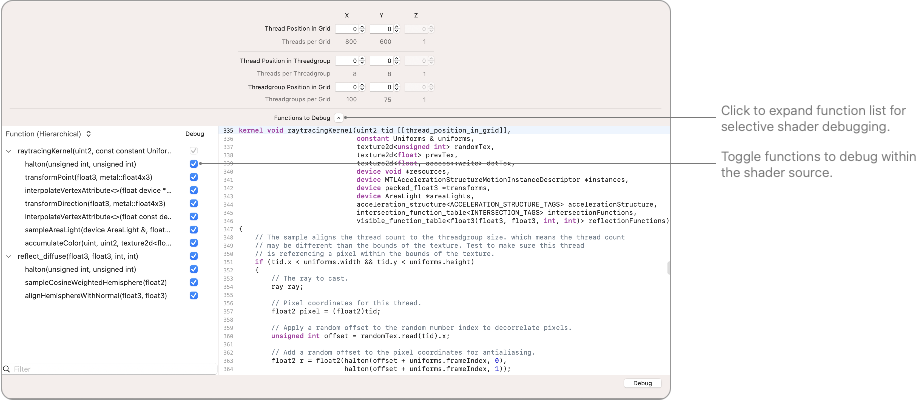
Task: Collapse the reflect_diffuse function group
Action: coord(9,256)
